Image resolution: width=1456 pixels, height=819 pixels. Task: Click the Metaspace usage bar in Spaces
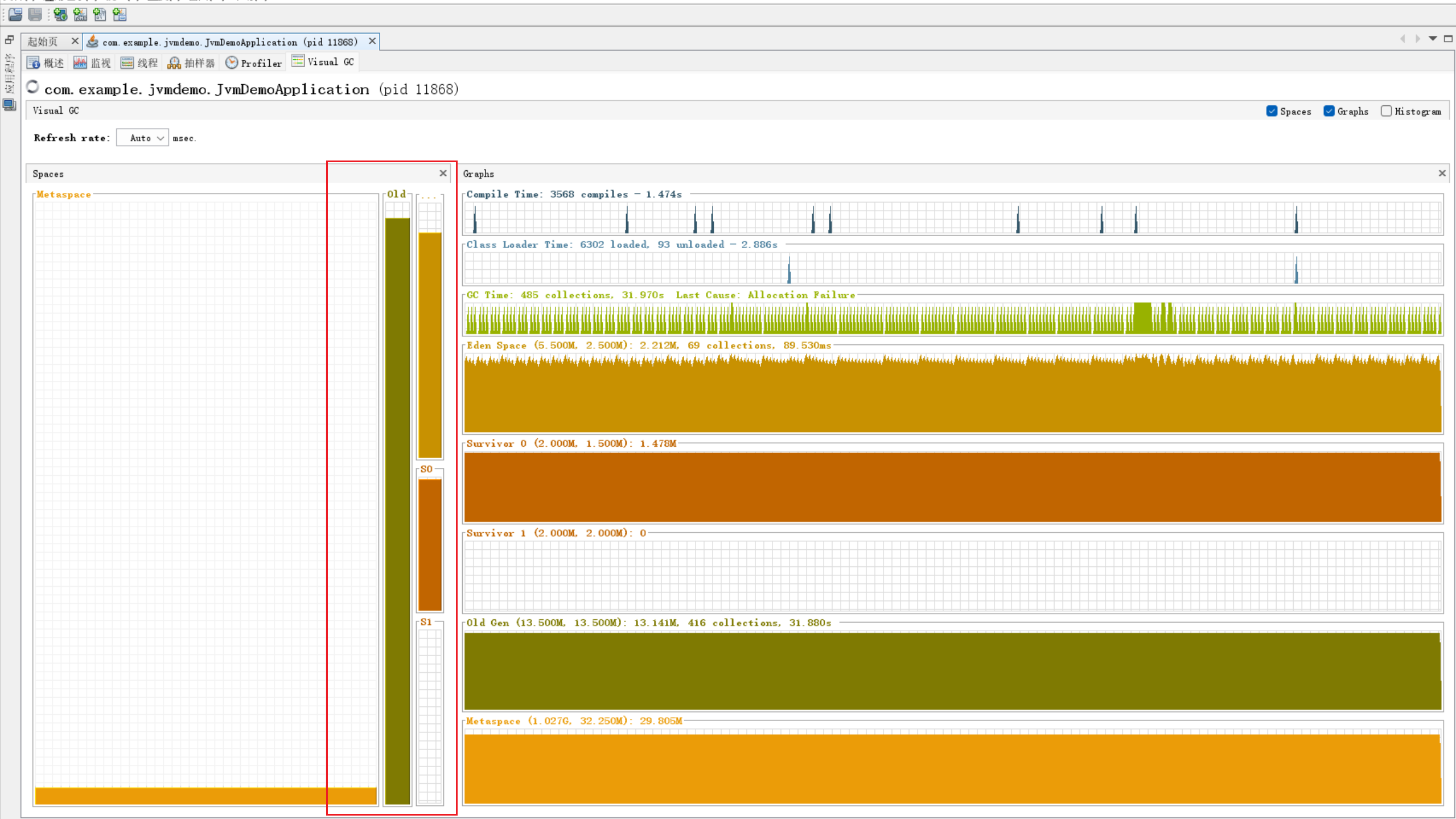pos(206,796)
